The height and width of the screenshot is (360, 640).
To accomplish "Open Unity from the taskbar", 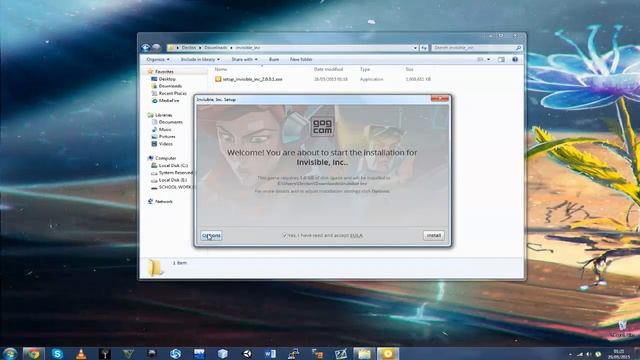I will 247,353.
